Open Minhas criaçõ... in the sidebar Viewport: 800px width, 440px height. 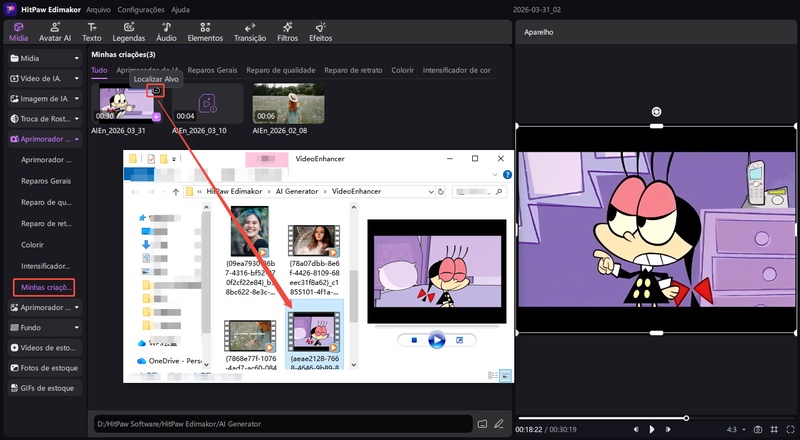click(x=44, y=287)
